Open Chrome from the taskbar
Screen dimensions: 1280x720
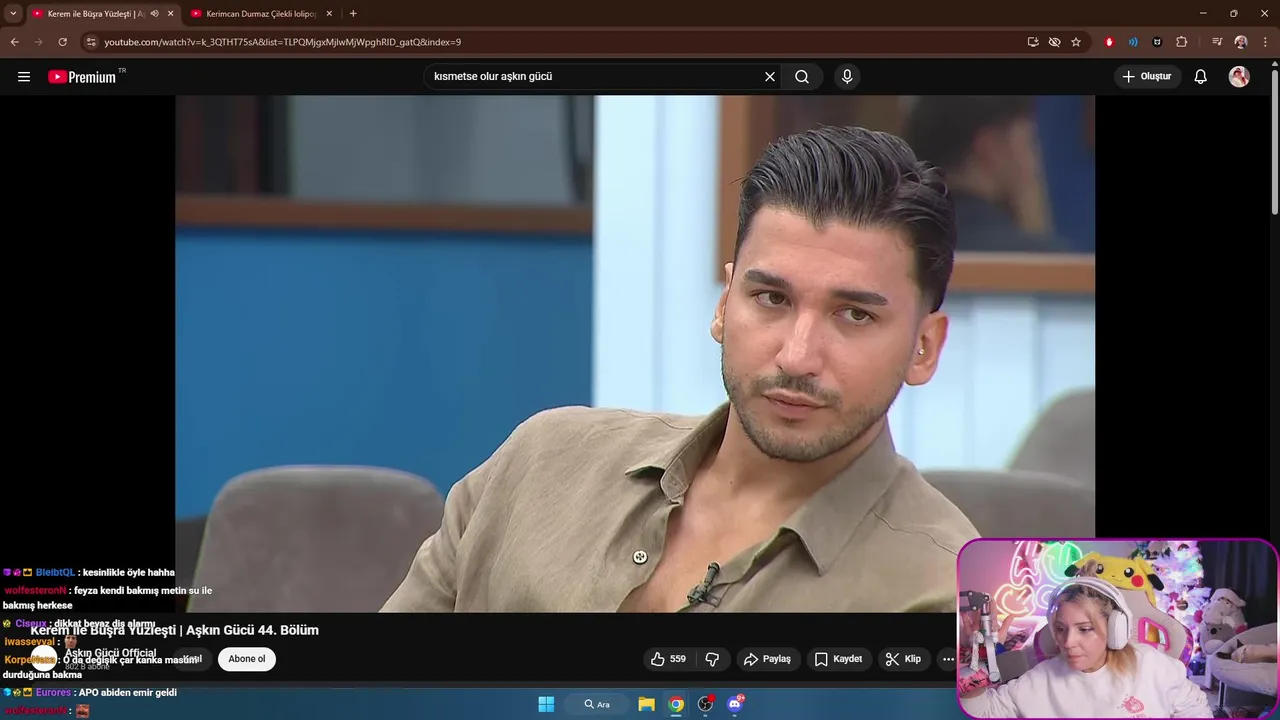(677, 704)
